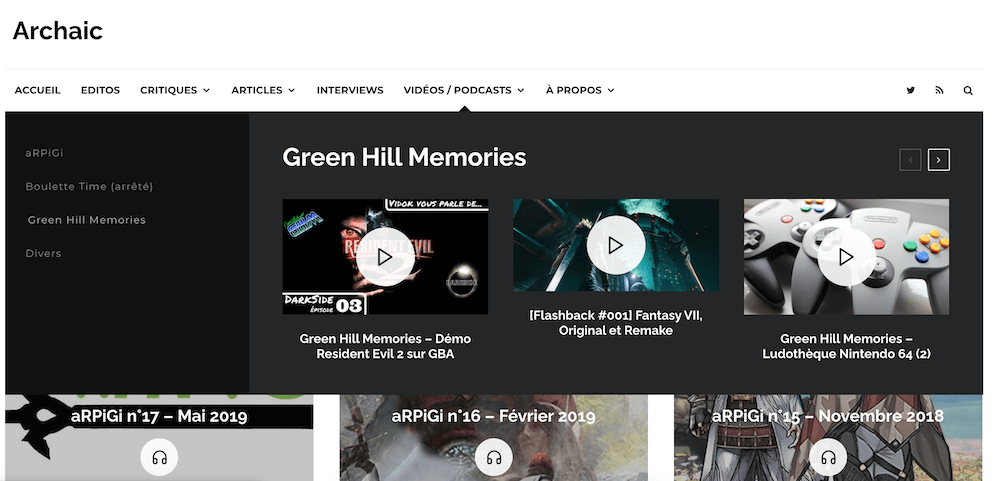Open the Divers submenu category
This screenshot has width=1000, height=481.
(x=43, y=253)
